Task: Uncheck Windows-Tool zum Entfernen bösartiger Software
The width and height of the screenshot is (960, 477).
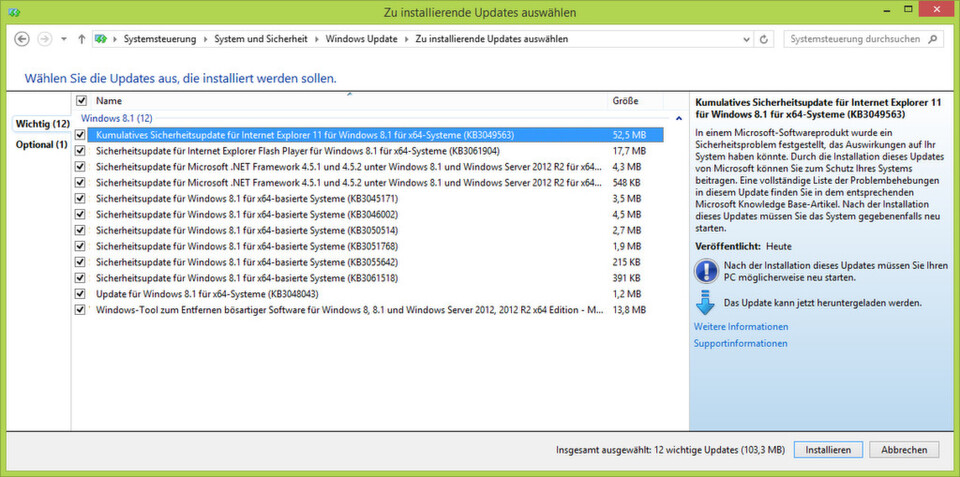Action: tap(80, 309)
